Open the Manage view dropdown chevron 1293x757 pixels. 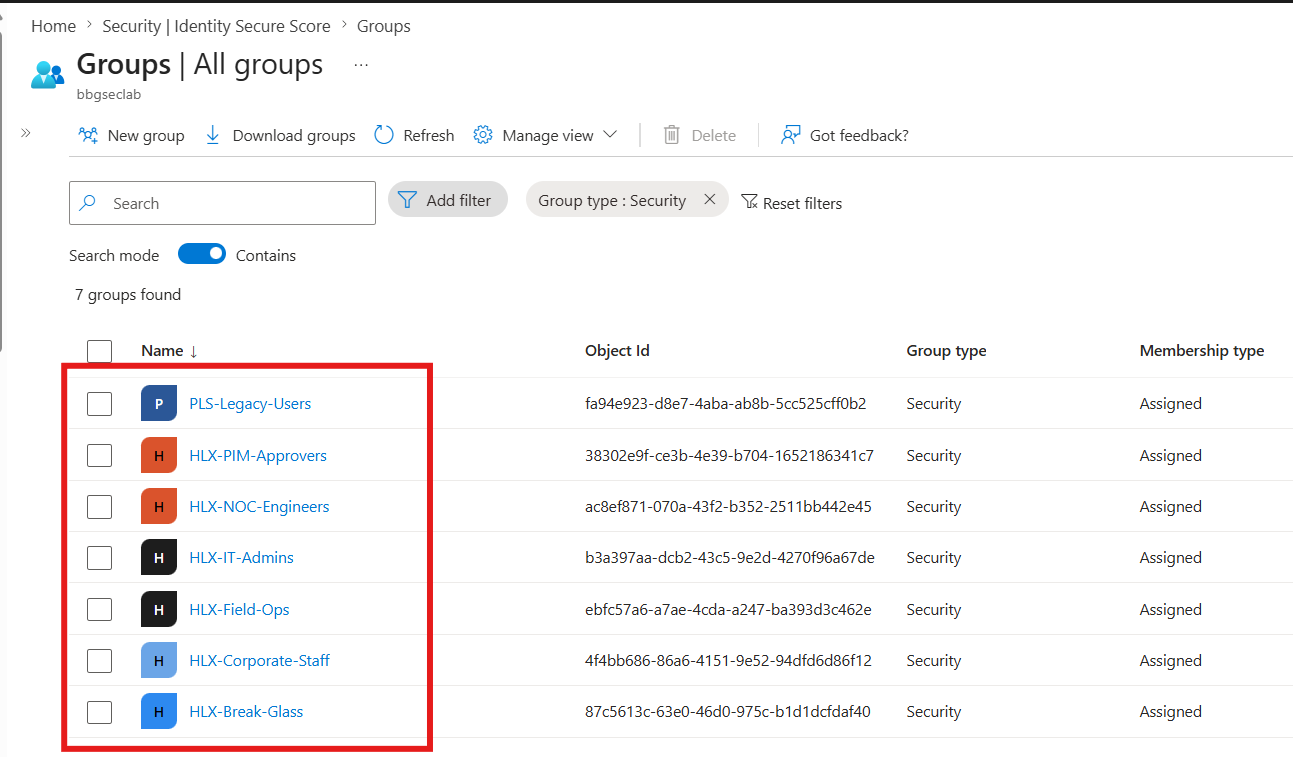point(609,135)
